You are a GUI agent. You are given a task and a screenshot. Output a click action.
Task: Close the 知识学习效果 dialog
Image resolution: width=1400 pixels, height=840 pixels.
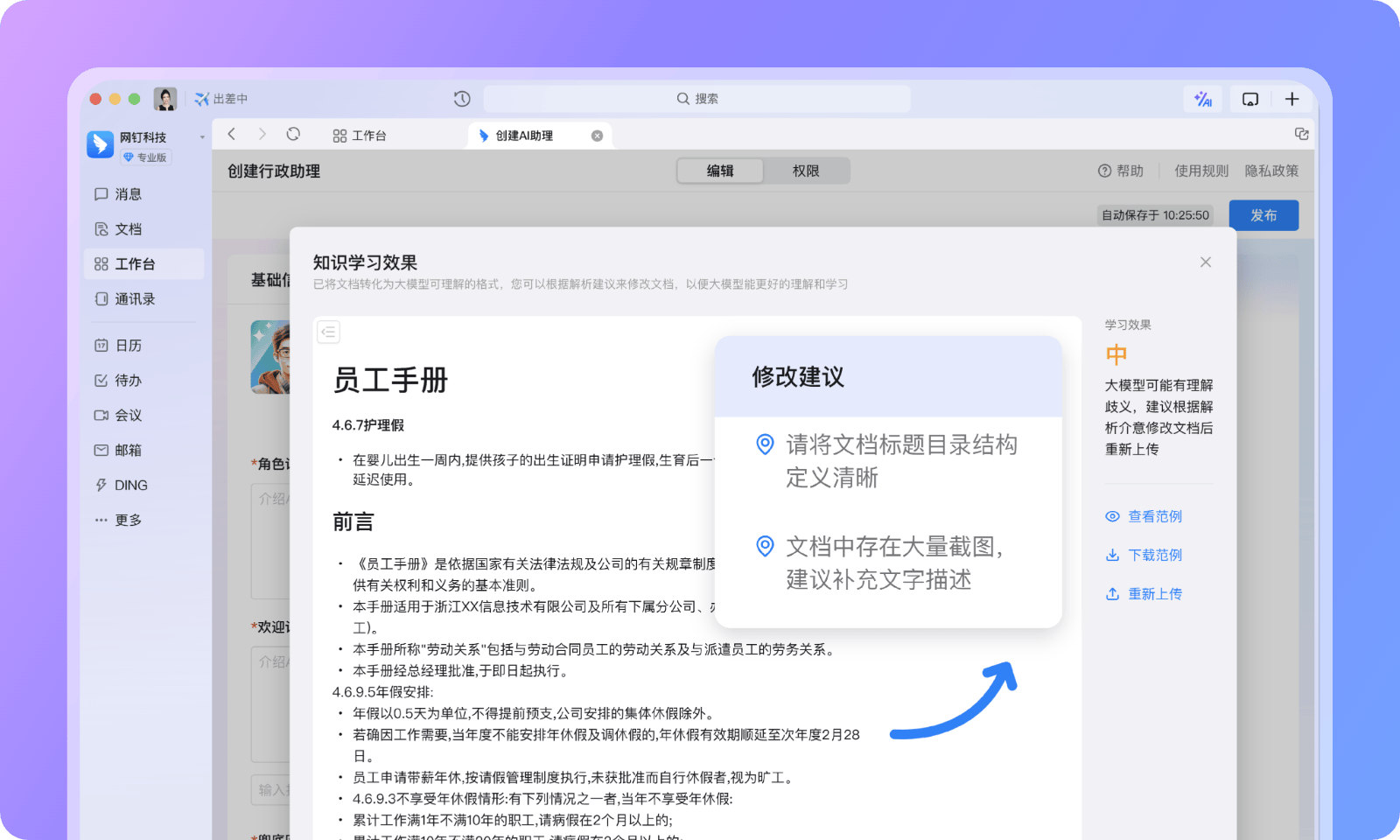1205,262
